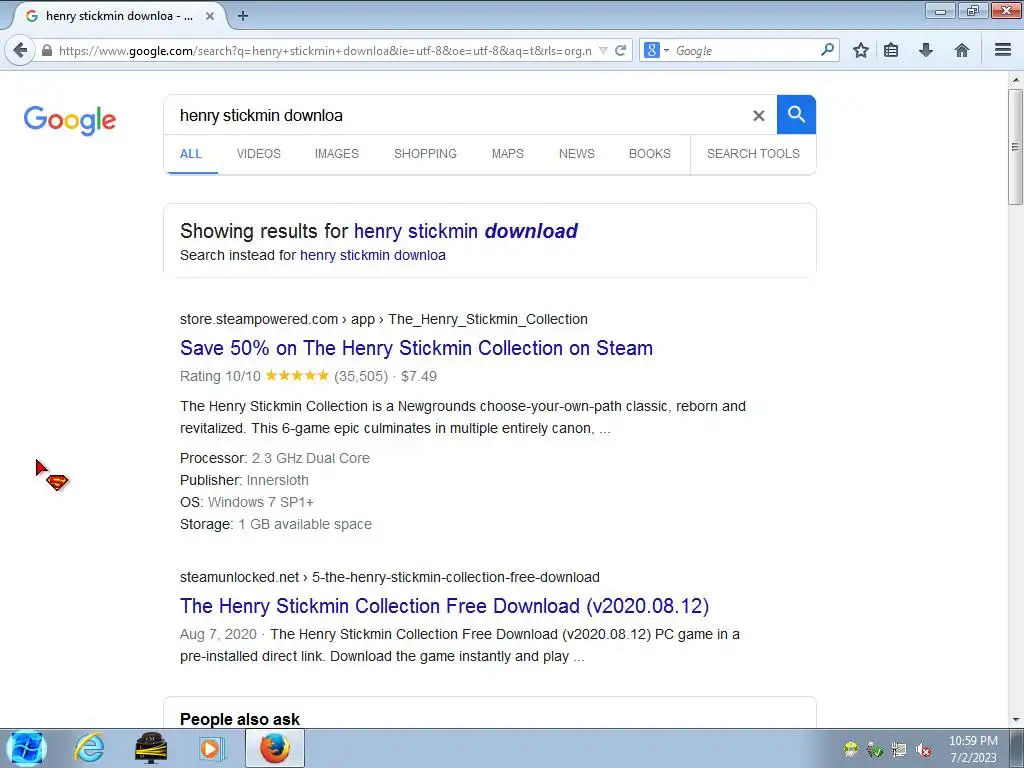Click the People also ask heading
1024x768 pixels.
coord(240,719)
